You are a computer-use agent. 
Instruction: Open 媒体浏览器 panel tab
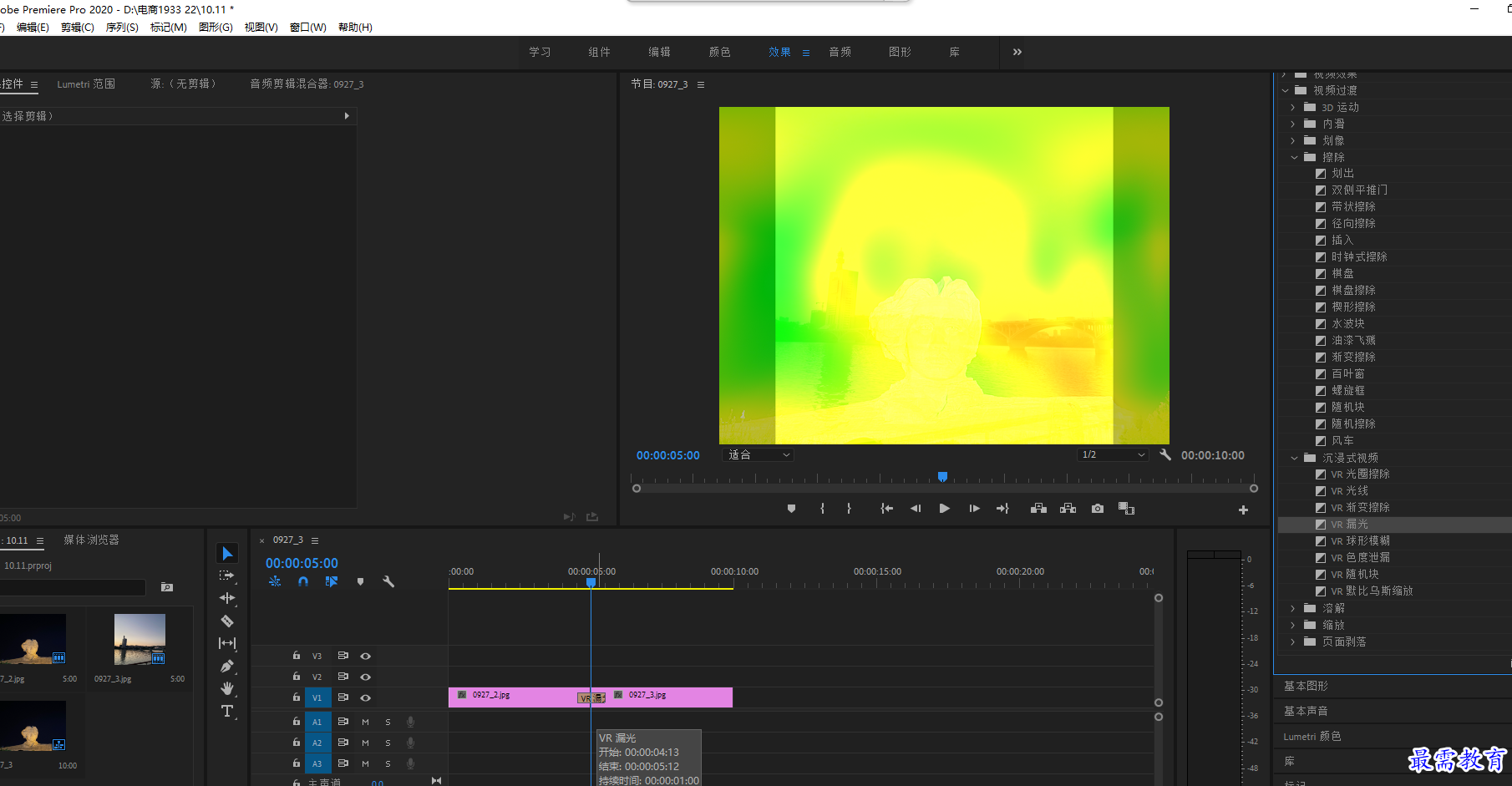coord(92,540)
